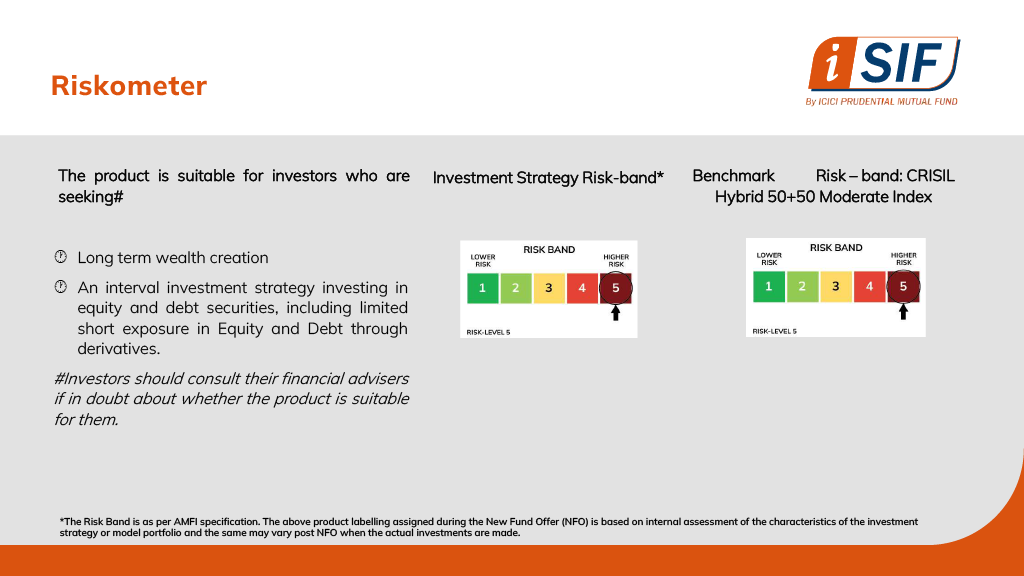Click the "RISK-LEVEL 5" label in the Investment Strategy band

point(488,331)
